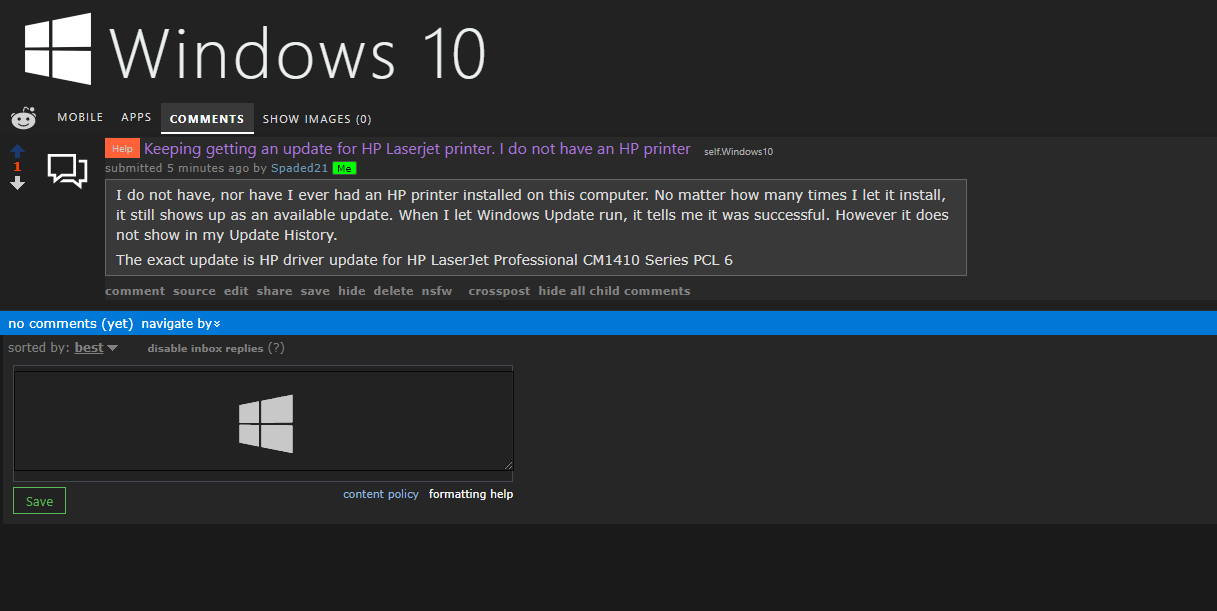Hide the post
This screenshot has width=1217, height=611.
[x=352, y=291]
